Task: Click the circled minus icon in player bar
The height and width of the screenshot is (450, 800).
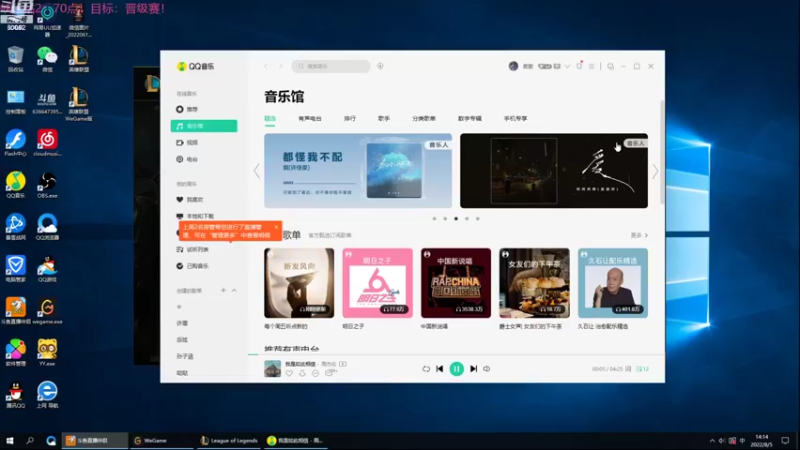Action: pyautogui.click(x=315, y=373)
